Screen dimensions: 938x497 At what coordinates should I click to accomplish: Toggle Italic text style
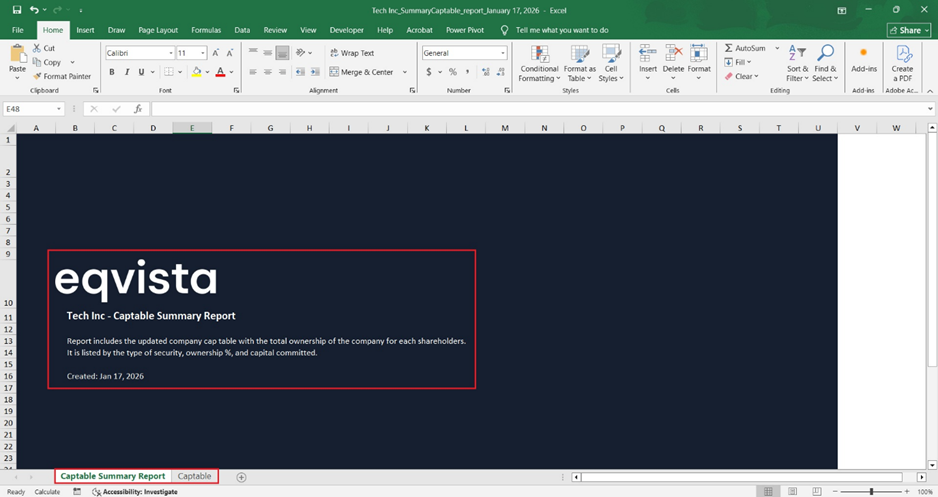pyautogui.click(x=126, y=72)
